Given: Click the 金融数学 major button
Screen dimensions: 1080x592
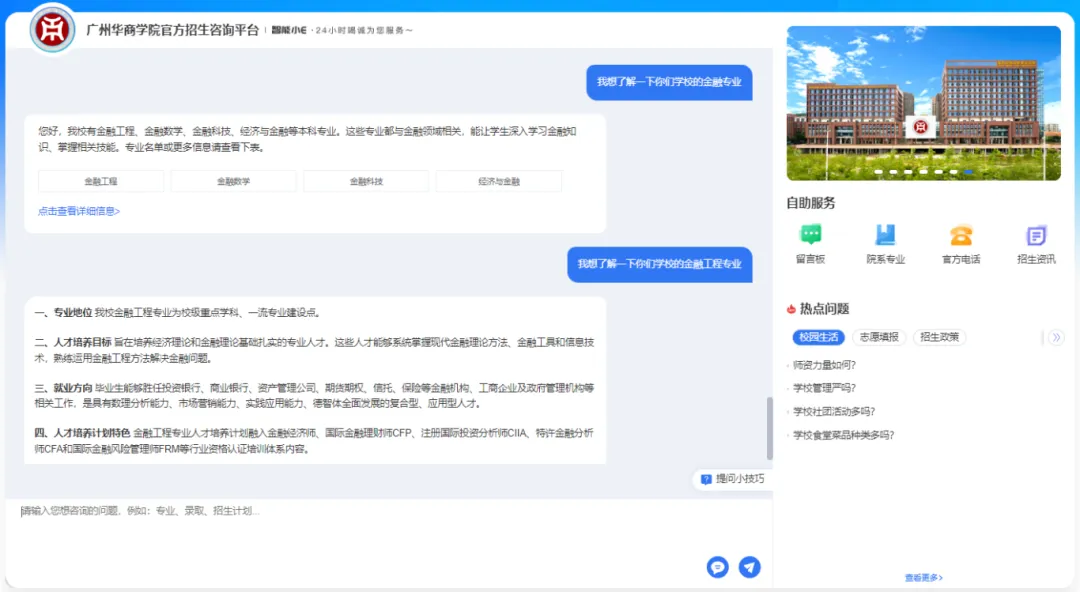Looking at the screenshot, I should pyautogui.click(x=233, y=181).
